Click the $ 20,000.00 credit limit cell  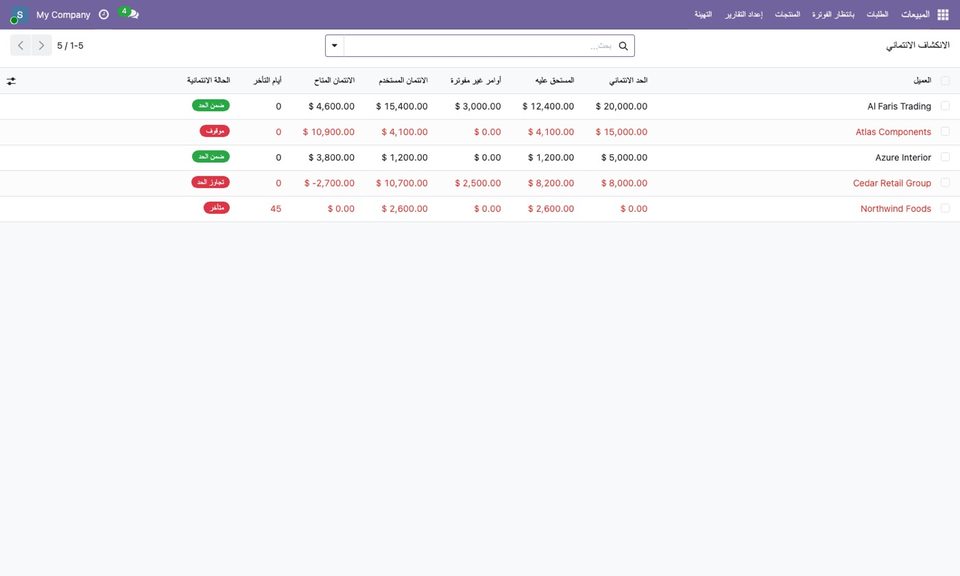[x=621, y=107]
